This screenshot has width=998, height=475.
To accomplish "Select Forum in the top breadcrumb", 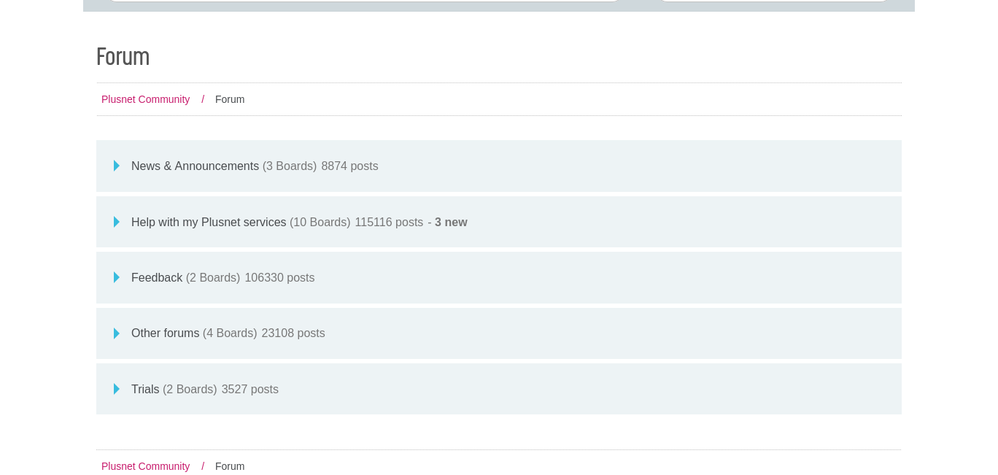I will click(229, 100).
